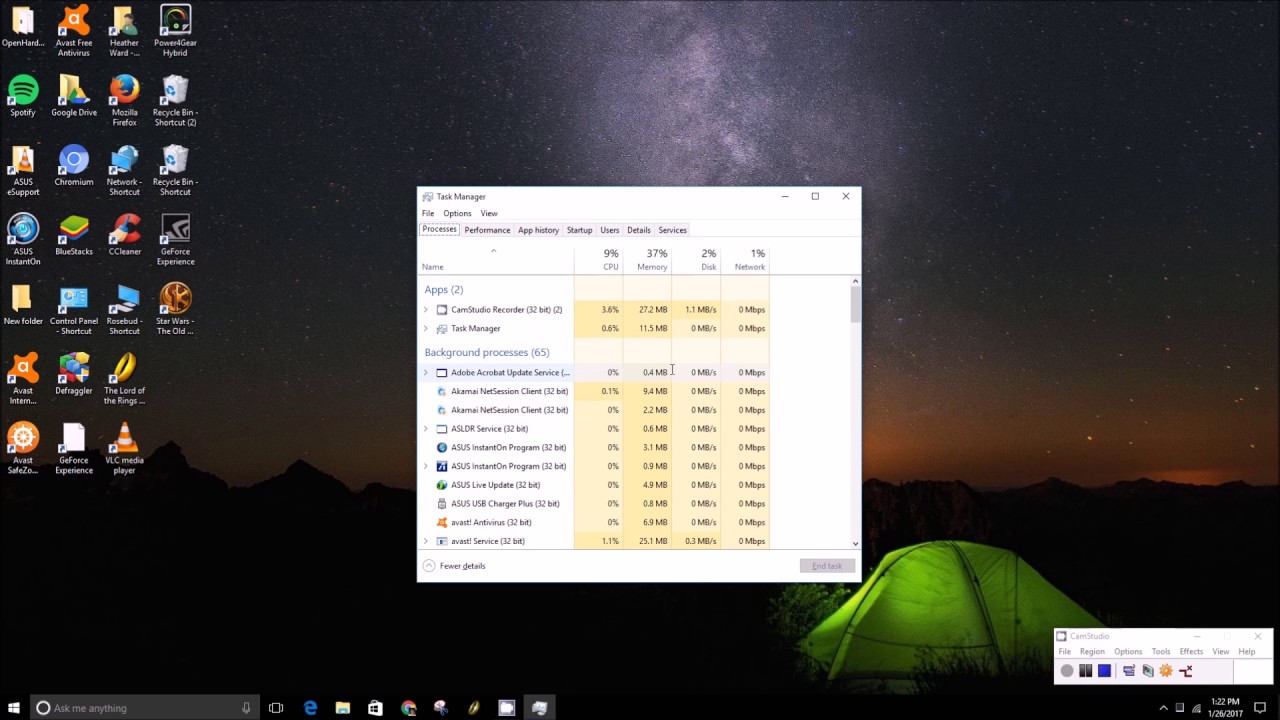Select the VLC media player desktop icon
1280x720 pixels.
tap(124, 449)
